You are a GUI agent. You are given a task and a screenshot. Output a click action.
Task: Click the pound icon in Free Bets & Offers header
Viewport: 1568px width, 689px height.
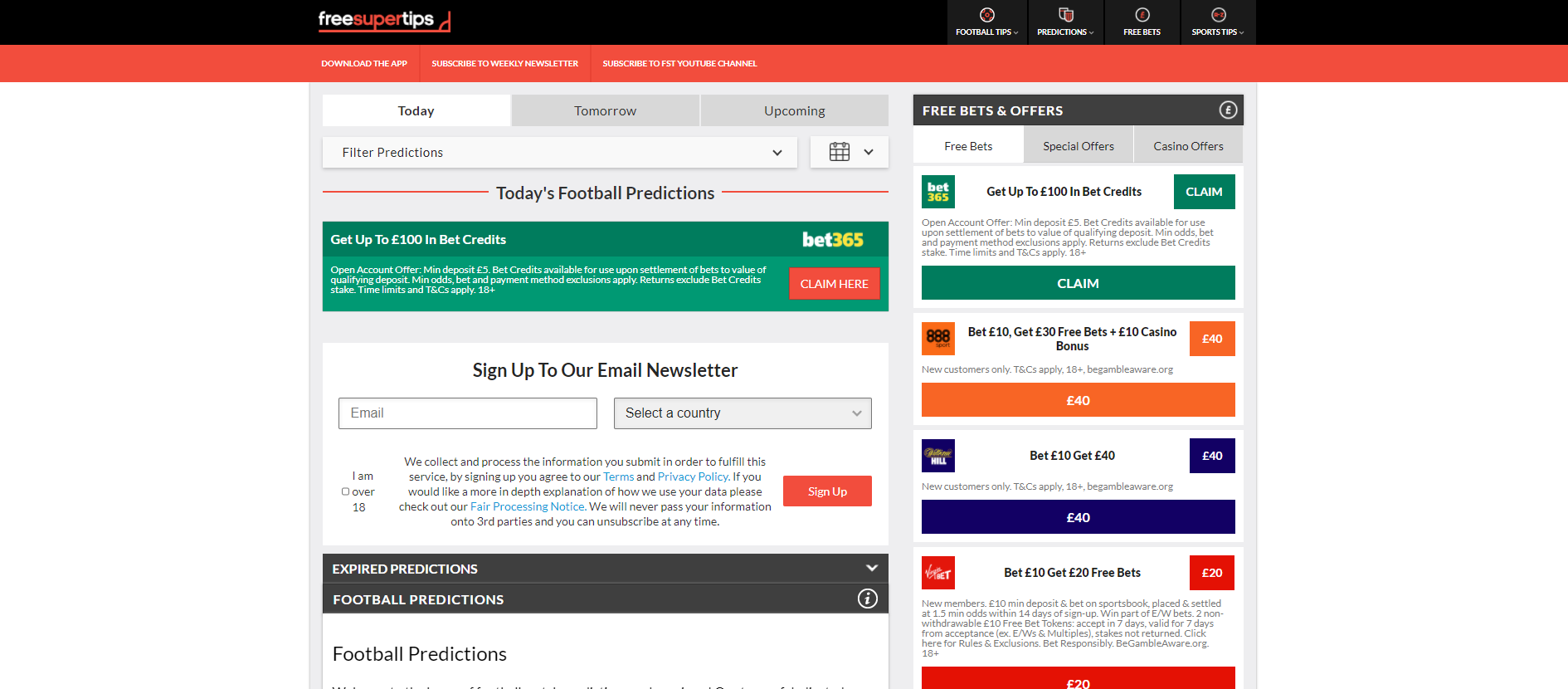point(1228,110)
